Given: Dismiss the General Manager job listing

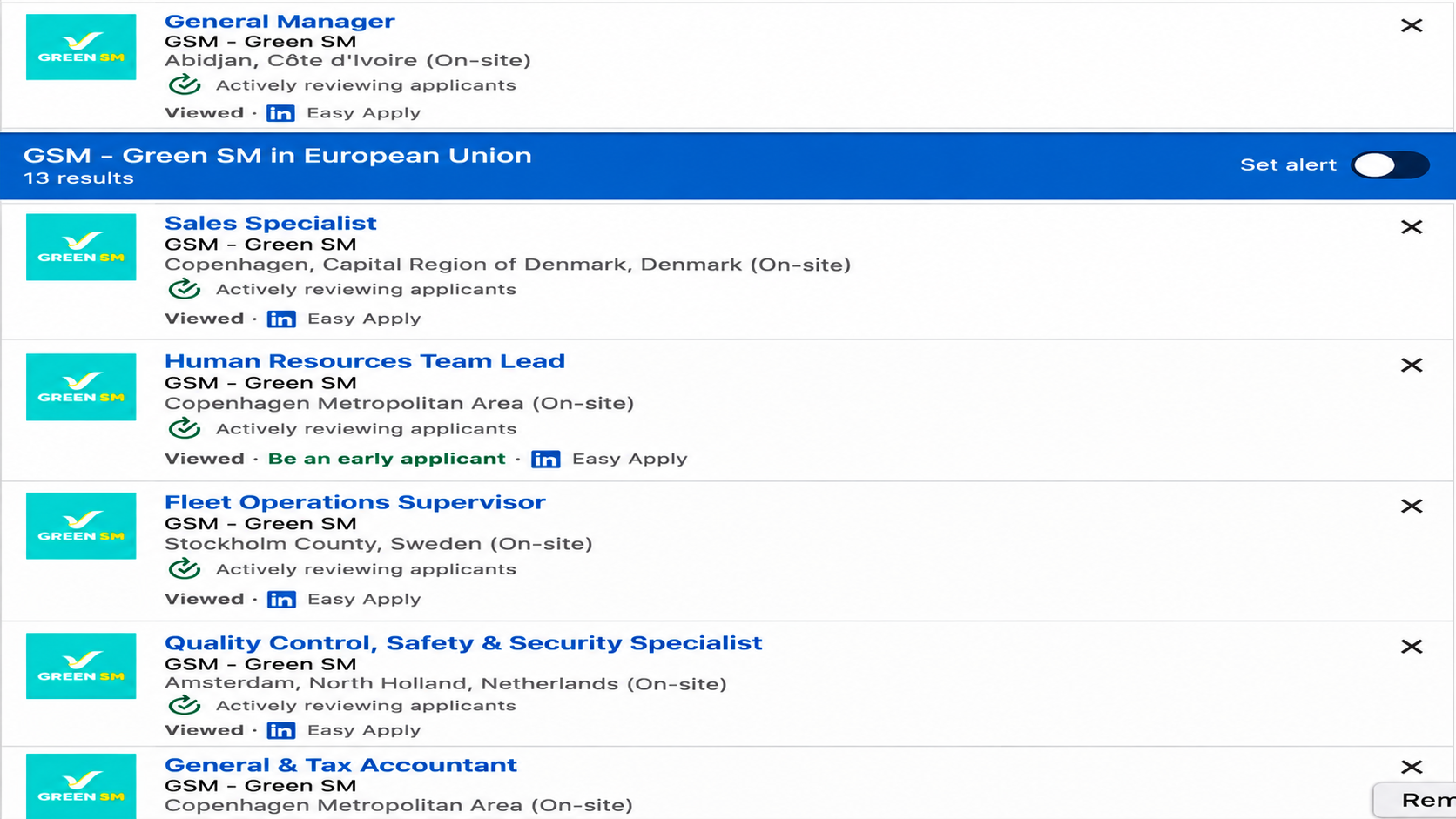Looking at the screenshot, I should [x=1412, y=26].
